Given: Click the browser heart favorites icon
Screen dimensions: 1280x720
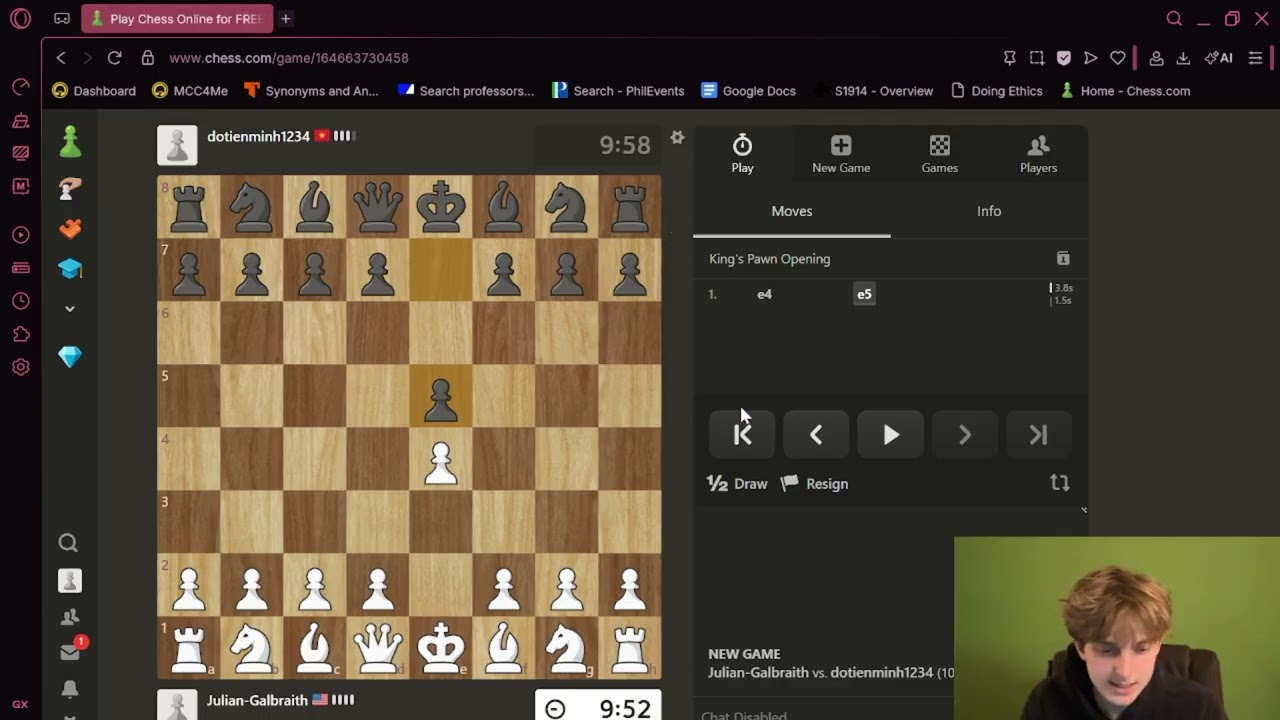Looking at the screenshot, I should 1118,58.
